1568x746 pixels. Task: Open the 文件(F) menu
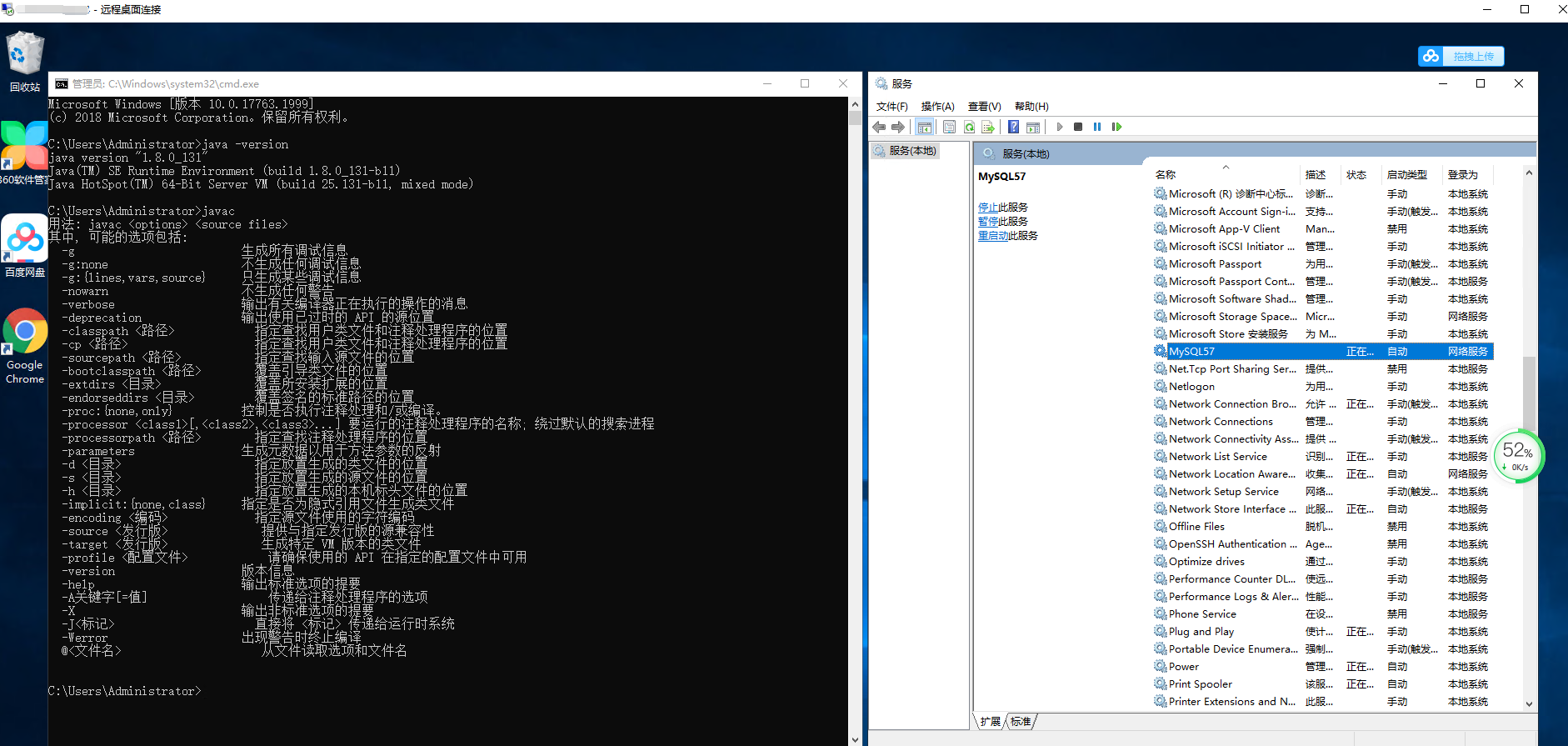point(891,106)
